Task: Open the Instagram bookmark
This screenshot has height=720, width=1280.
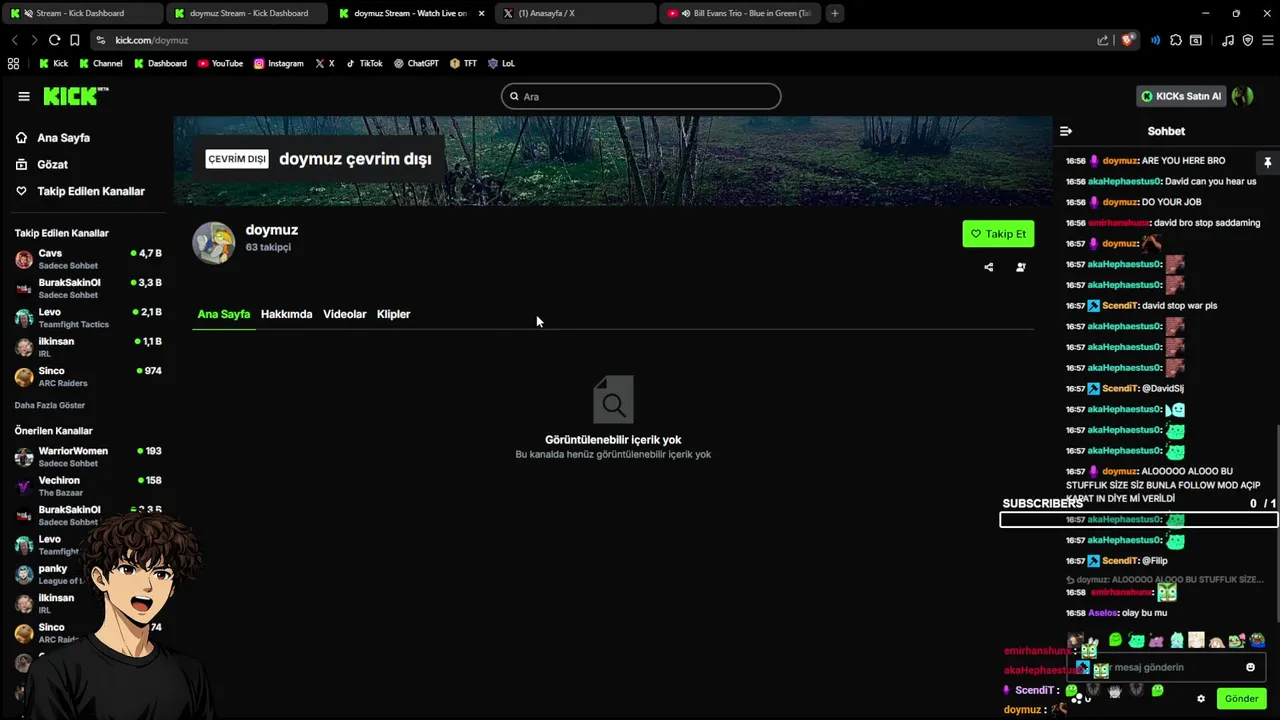Action: coord(279,63)
